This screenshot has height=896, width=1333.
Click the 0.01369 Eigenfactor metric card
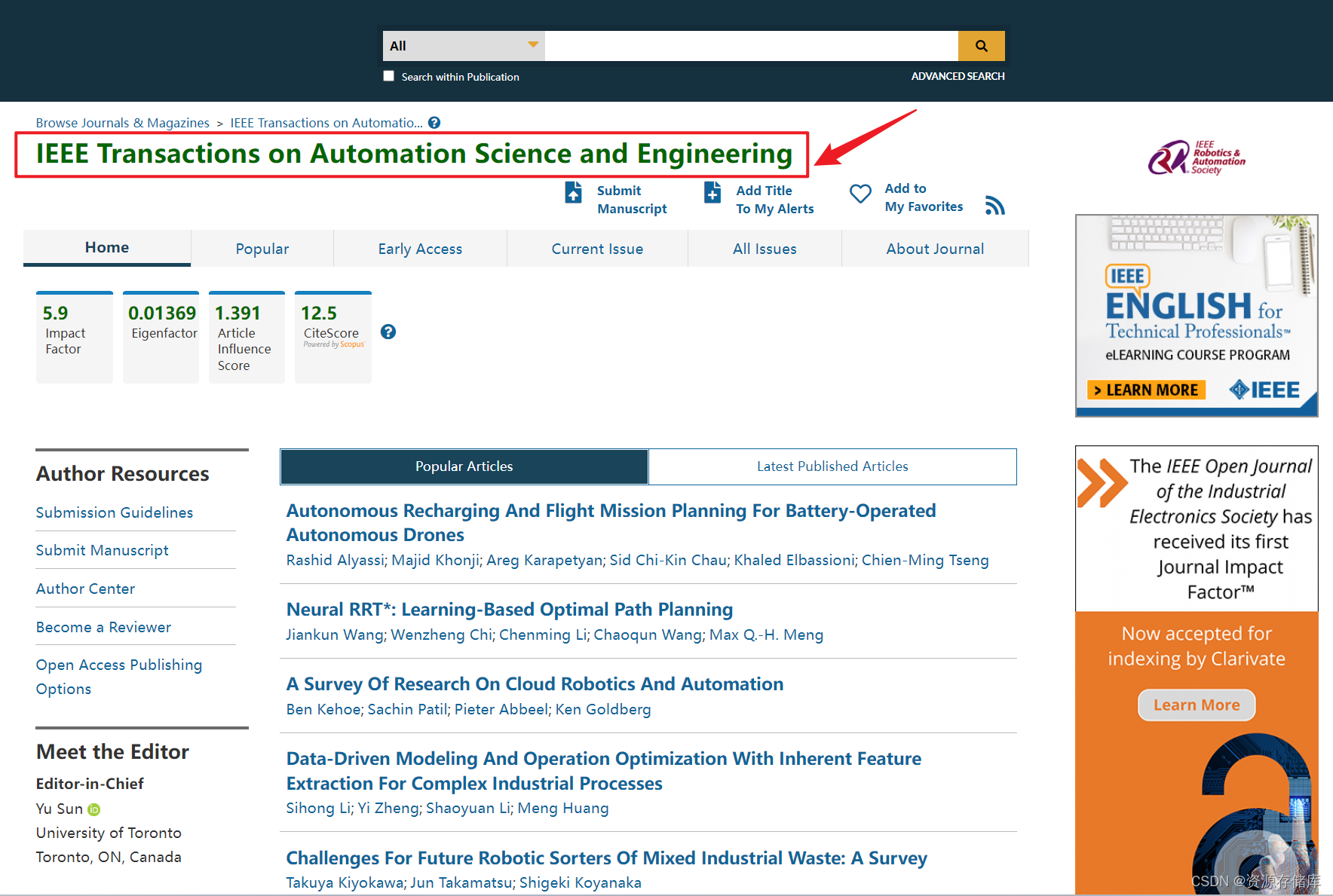(161, 337)
